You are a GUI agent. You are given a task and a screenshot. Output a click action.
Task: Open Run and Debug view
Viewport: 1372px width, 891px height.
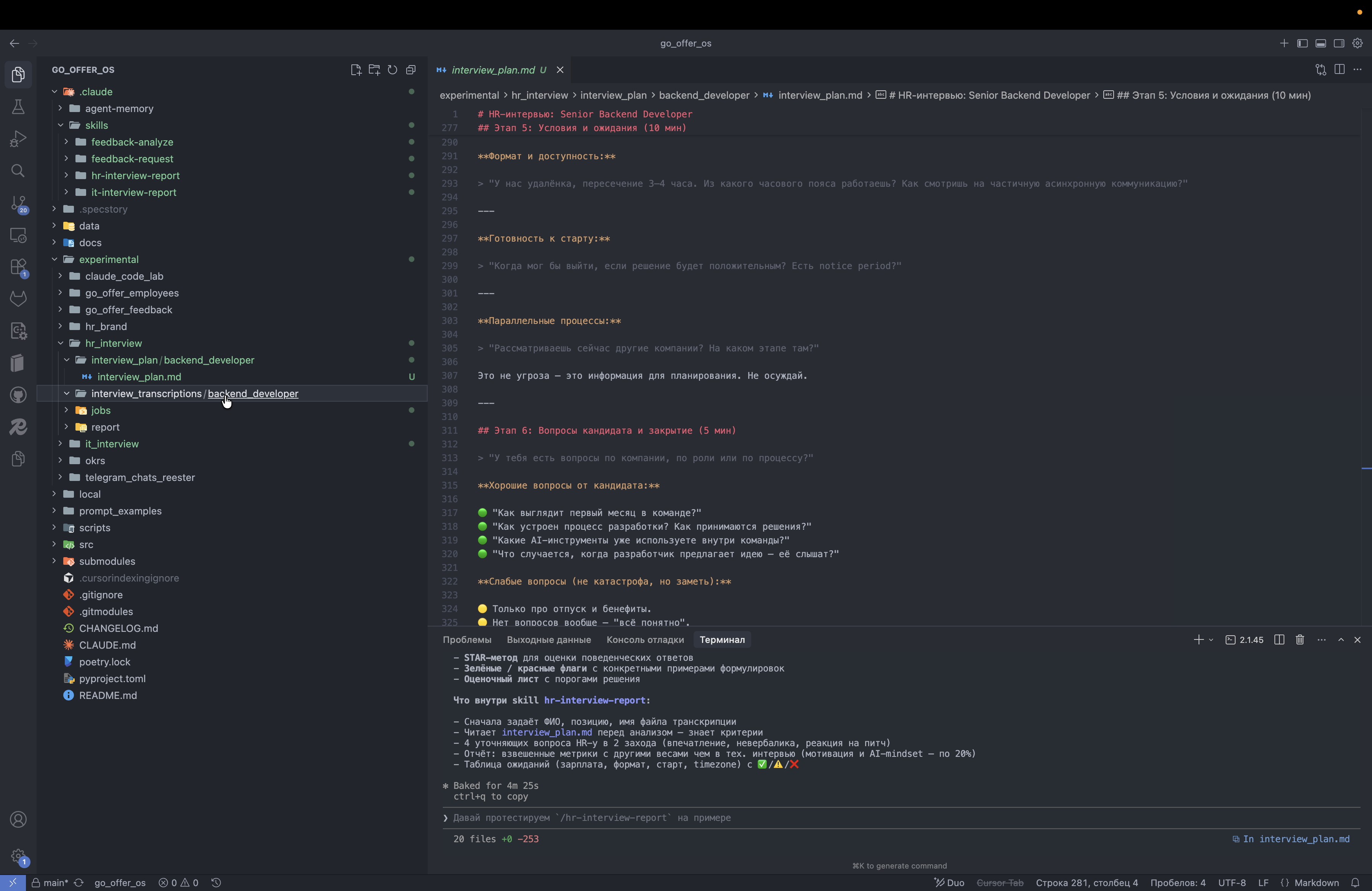coord(18,139)
